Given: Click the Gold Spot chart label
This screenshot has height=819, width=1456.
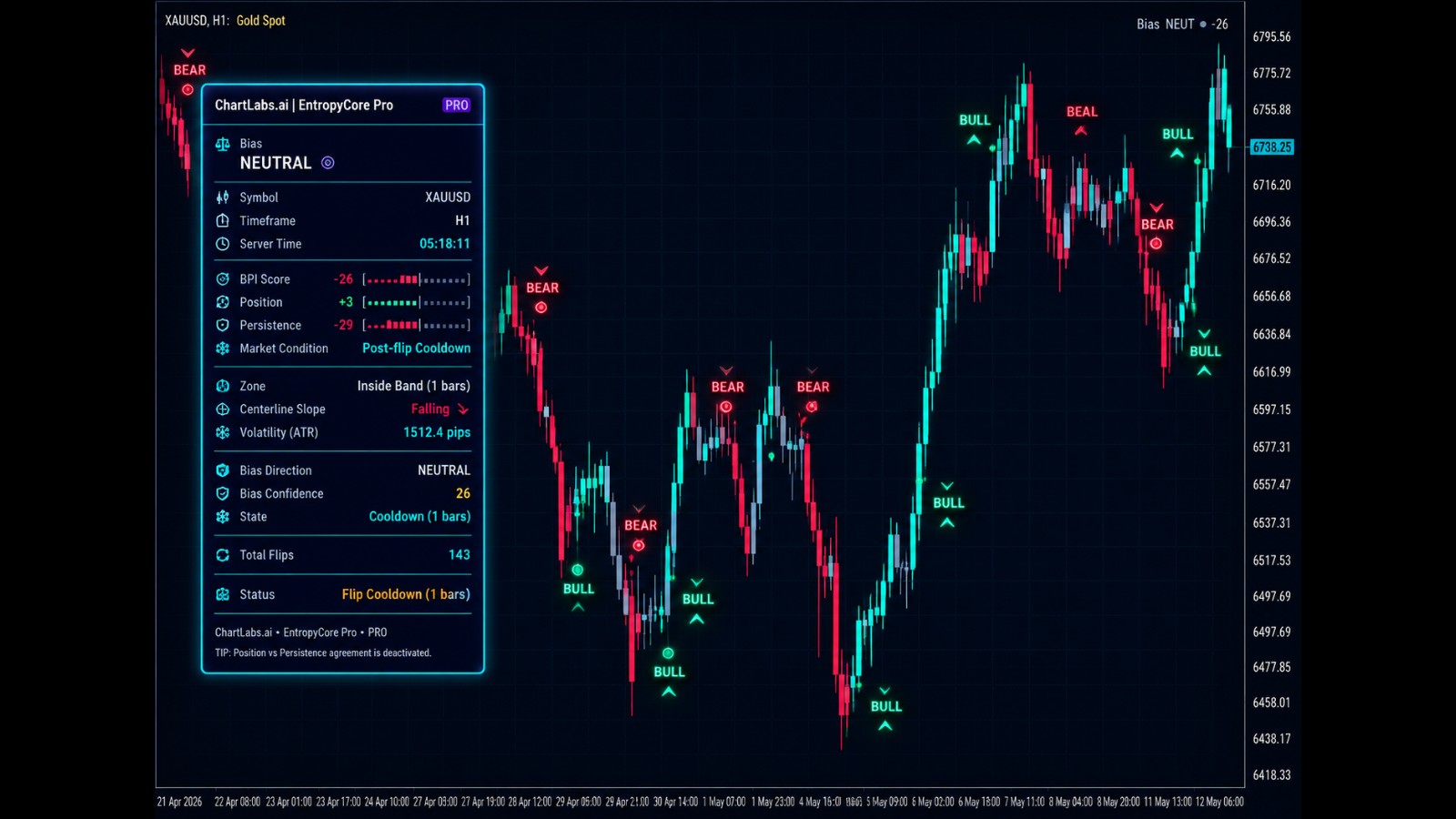Looking at the screenshot, I should pos(261,20).
